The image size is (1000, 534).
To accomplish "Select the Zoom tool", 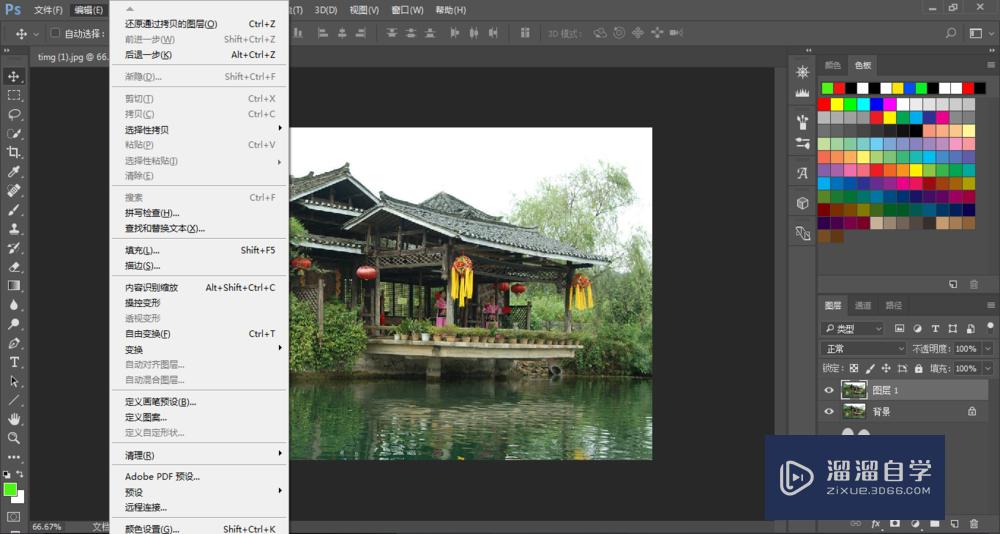I will point(13,438).
